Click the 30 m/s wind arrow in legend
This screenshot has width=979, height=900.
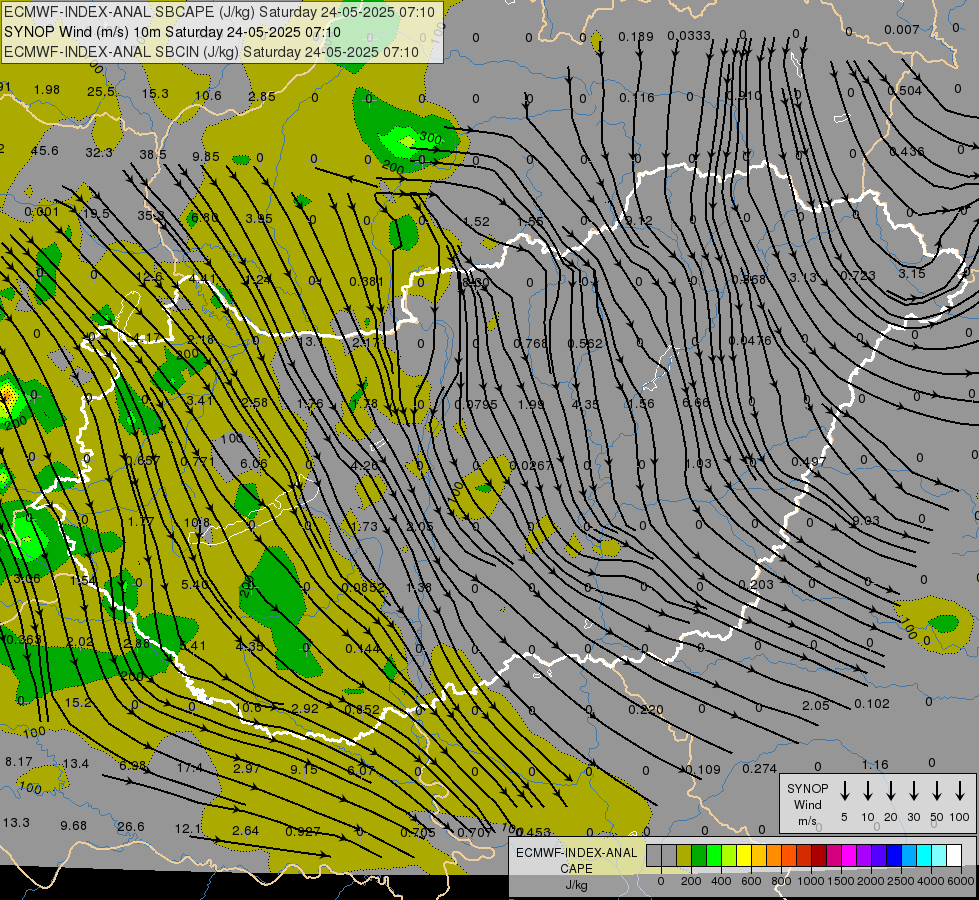913,790
